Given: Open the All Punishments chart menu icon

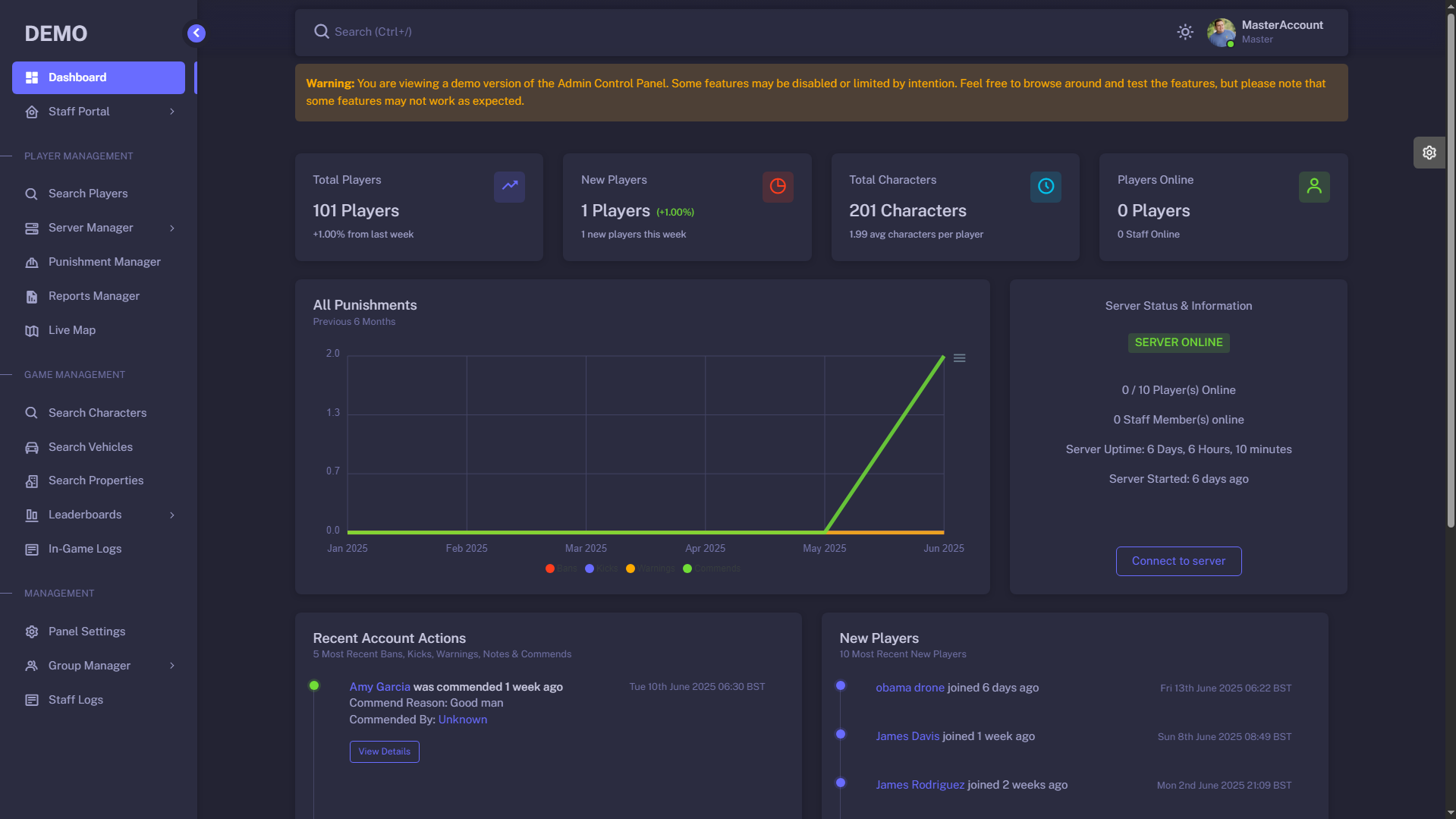Looking at the screenshot, I should 959,357.
